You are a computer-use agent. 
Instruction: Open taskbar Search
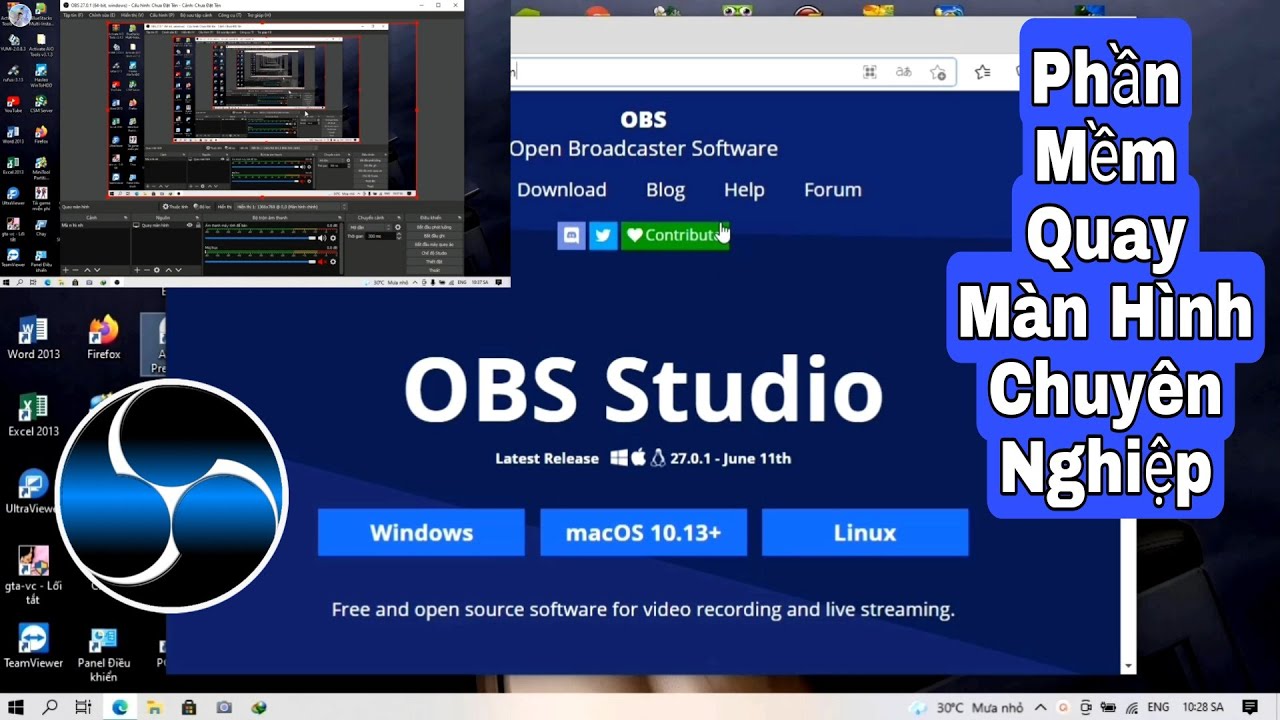click(50, 707)
